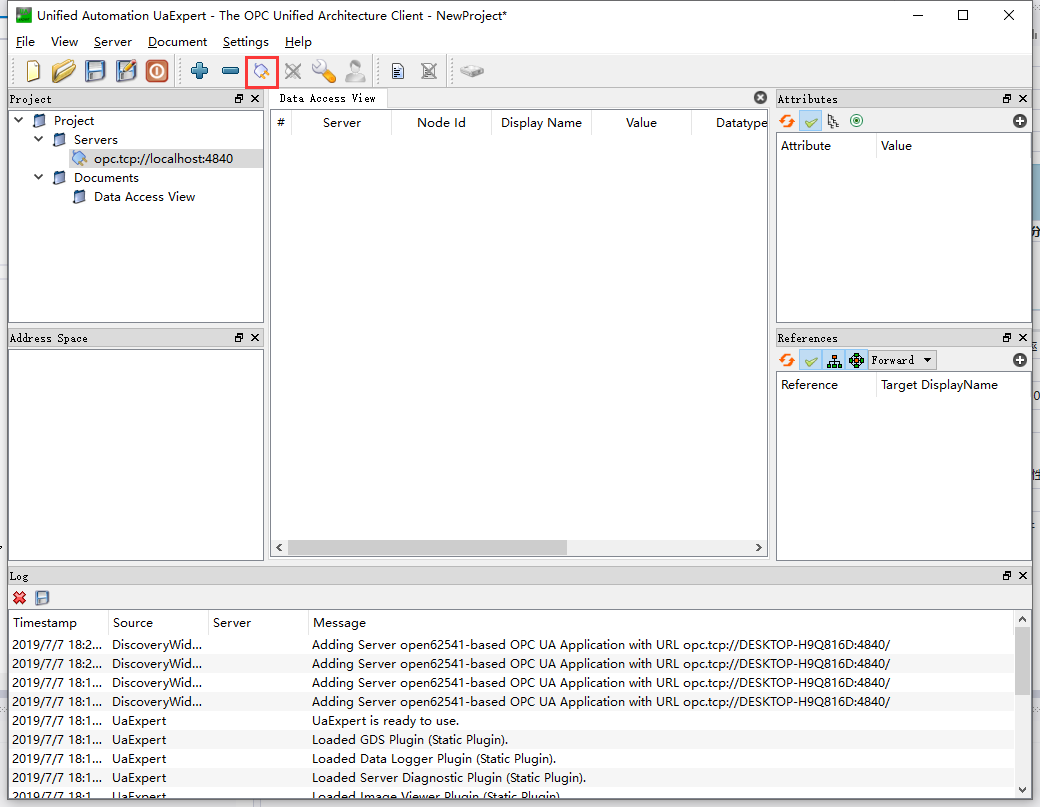
Task: Create a new project with the blank page icon
Action: coord(32,71)
